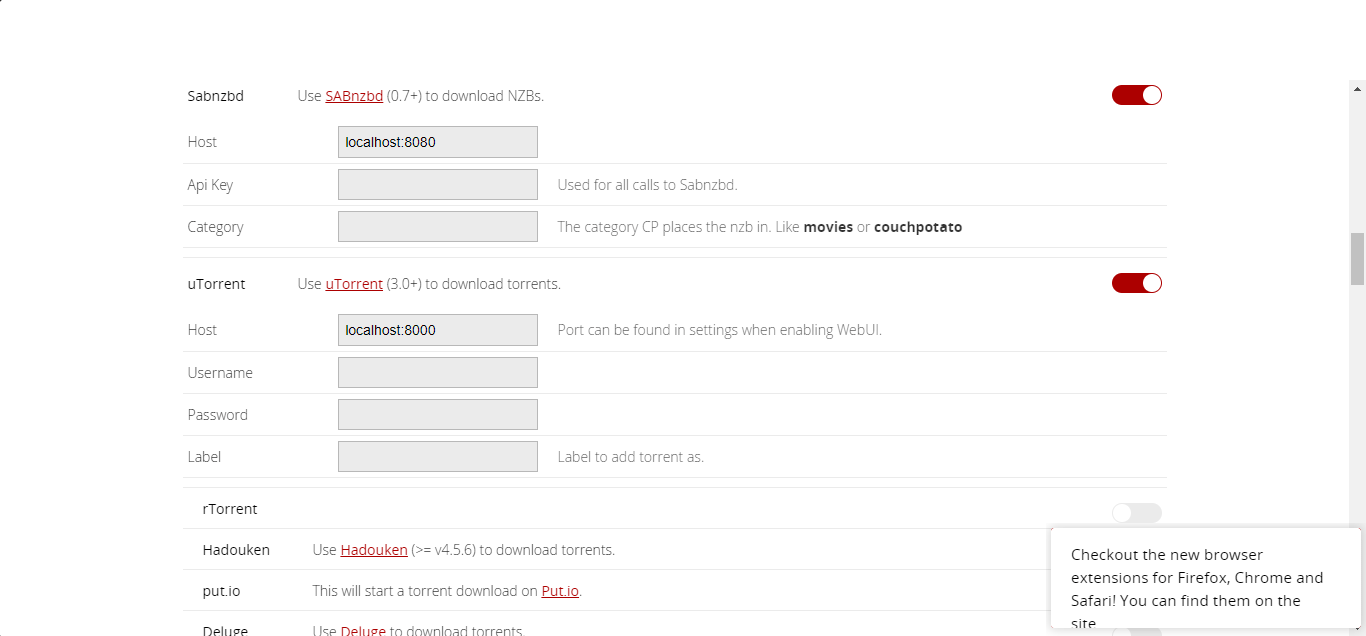The height and width of the screenshot is (636, 1366).
Task: Enable the rTorrent downloader toggle
Action: pos(1136,512)
